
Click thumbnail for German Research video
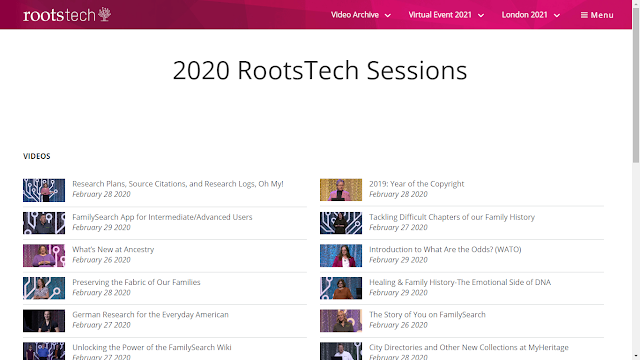pos(44,321)
